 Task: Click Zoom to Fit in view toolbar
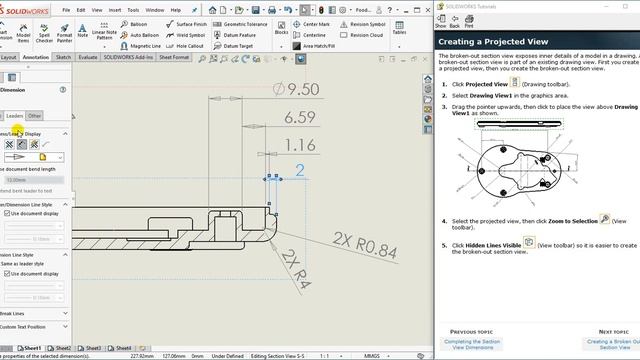click(x=202, y=59)
